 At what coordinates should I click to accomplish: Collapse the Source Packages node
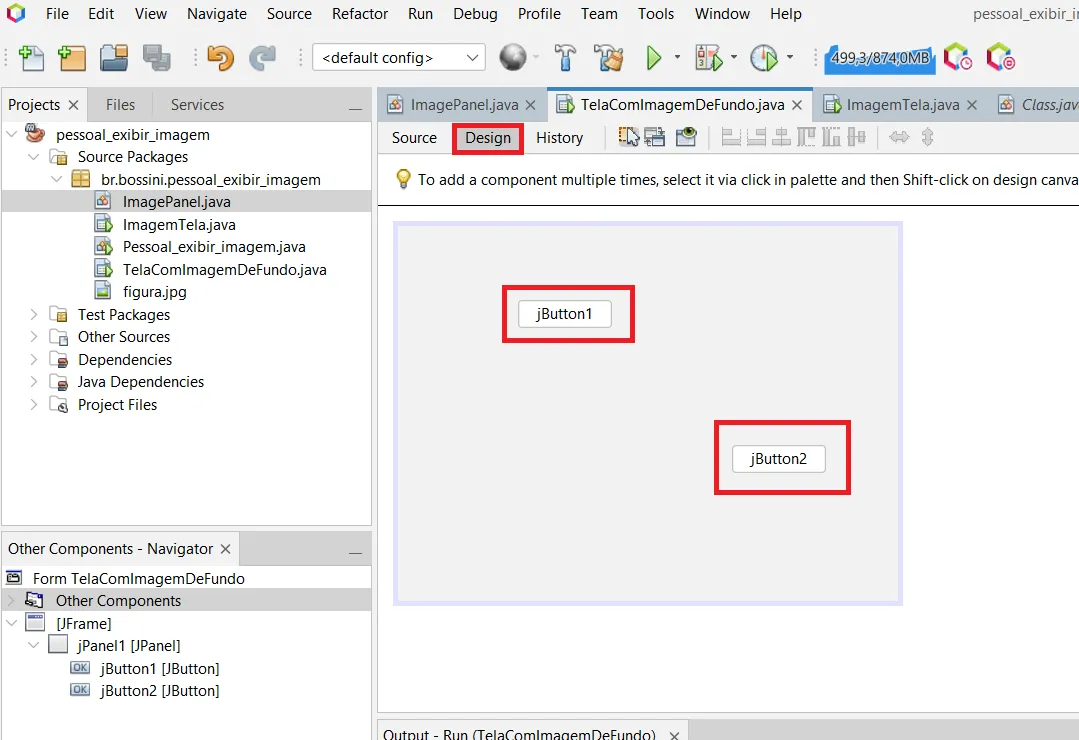33,157
